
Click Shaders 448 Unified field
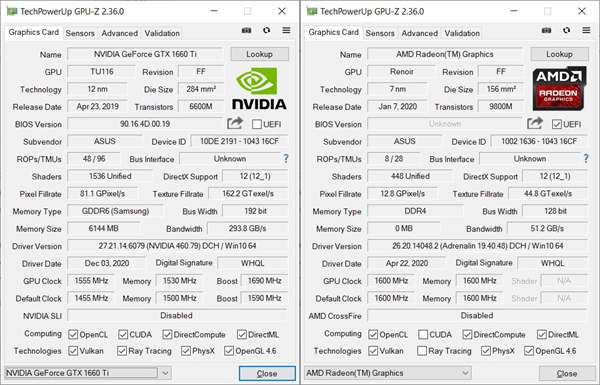click(410, 176)
